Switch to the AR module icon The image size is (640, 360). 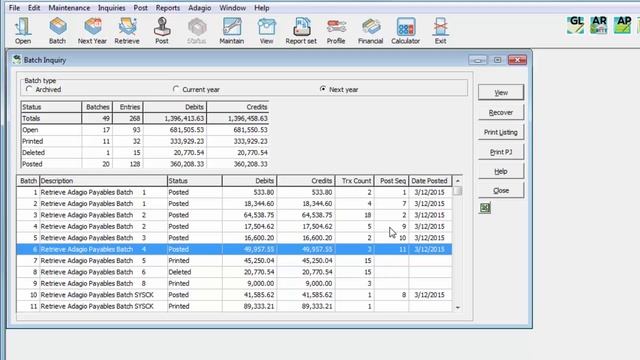(599, 25)
